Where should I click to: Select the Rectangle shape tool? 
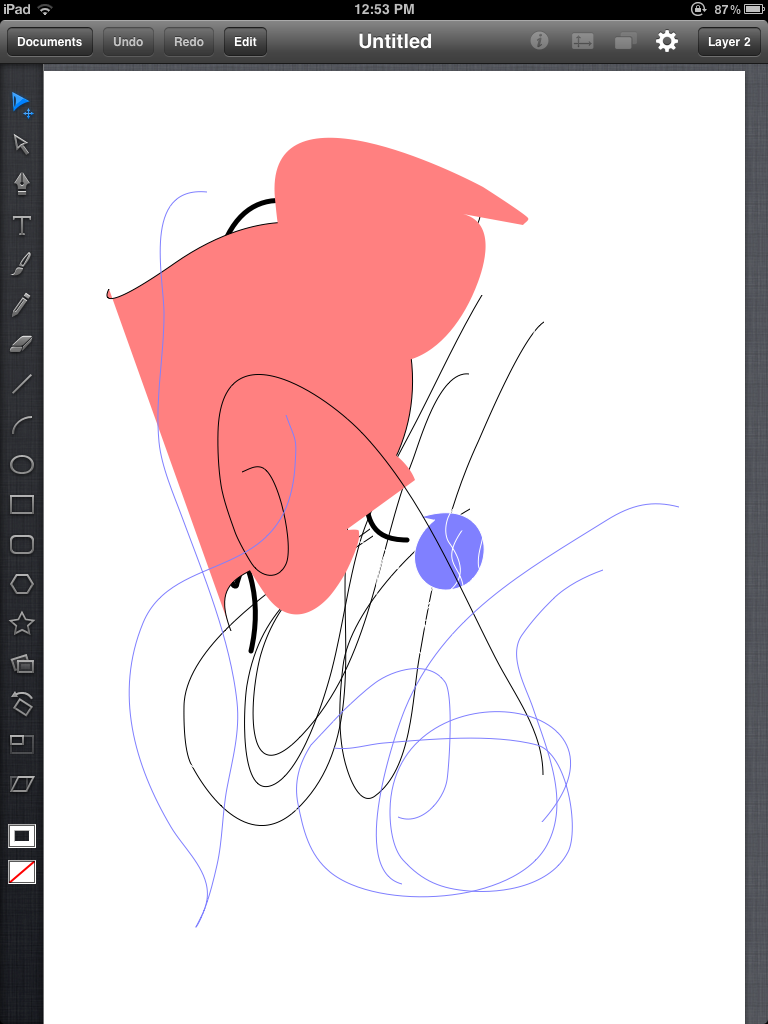click(x=21, y=505)
